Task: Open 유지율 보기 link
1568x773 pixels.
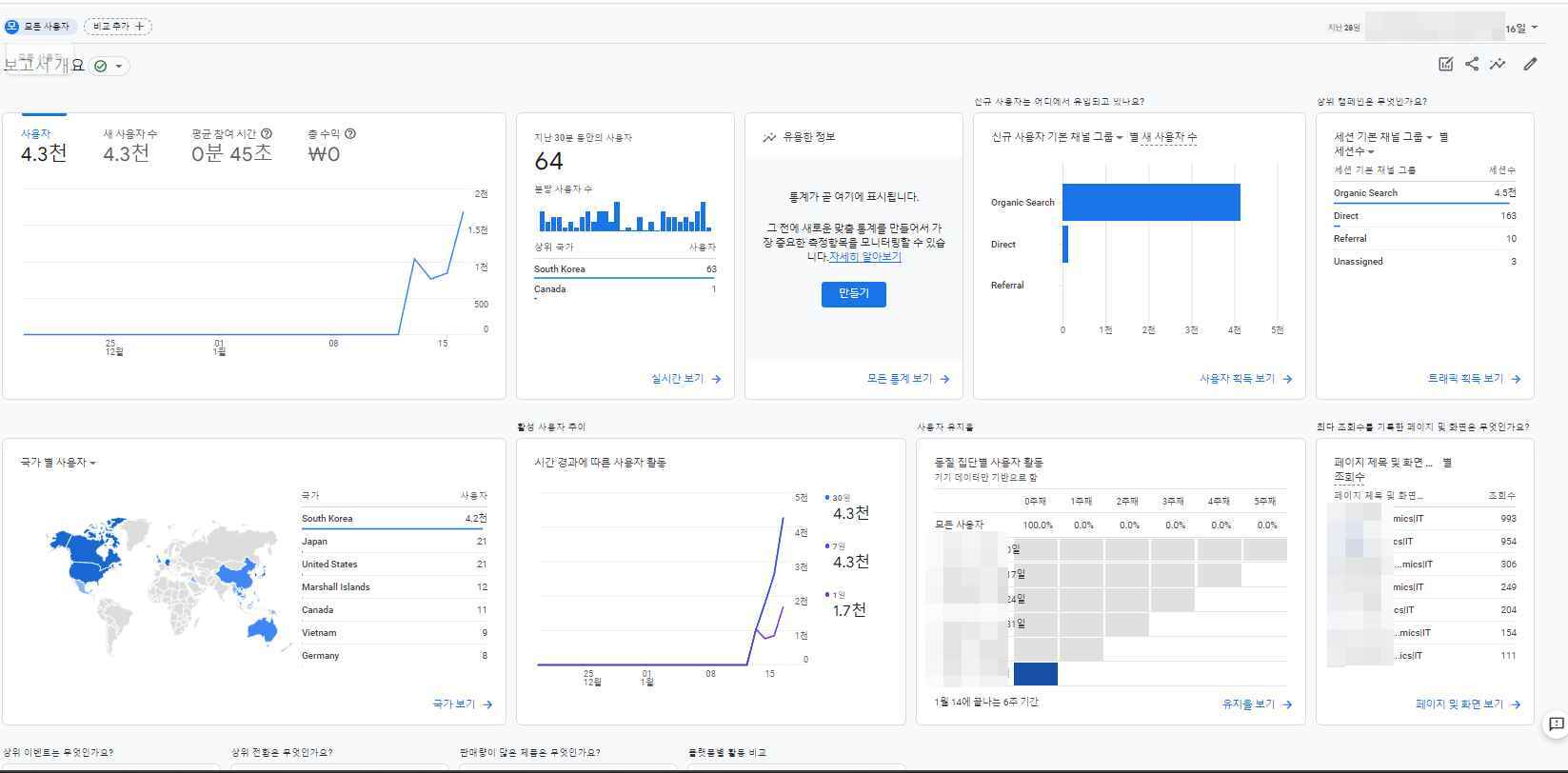Action: (x=1258, y=704)
